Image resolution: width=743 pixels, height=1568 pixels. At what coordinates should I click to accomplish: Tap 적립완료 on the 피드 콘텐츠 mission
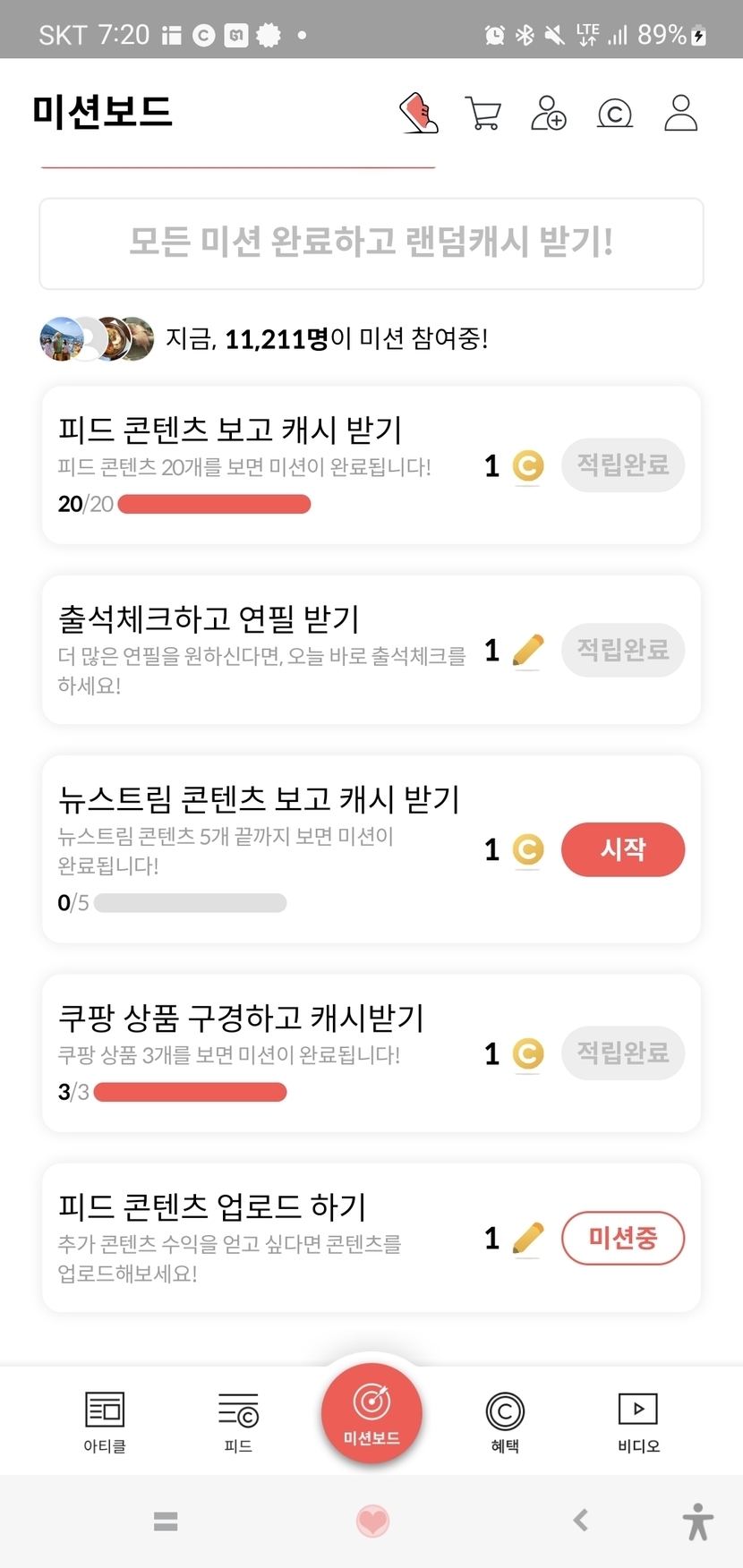(623, 465)
